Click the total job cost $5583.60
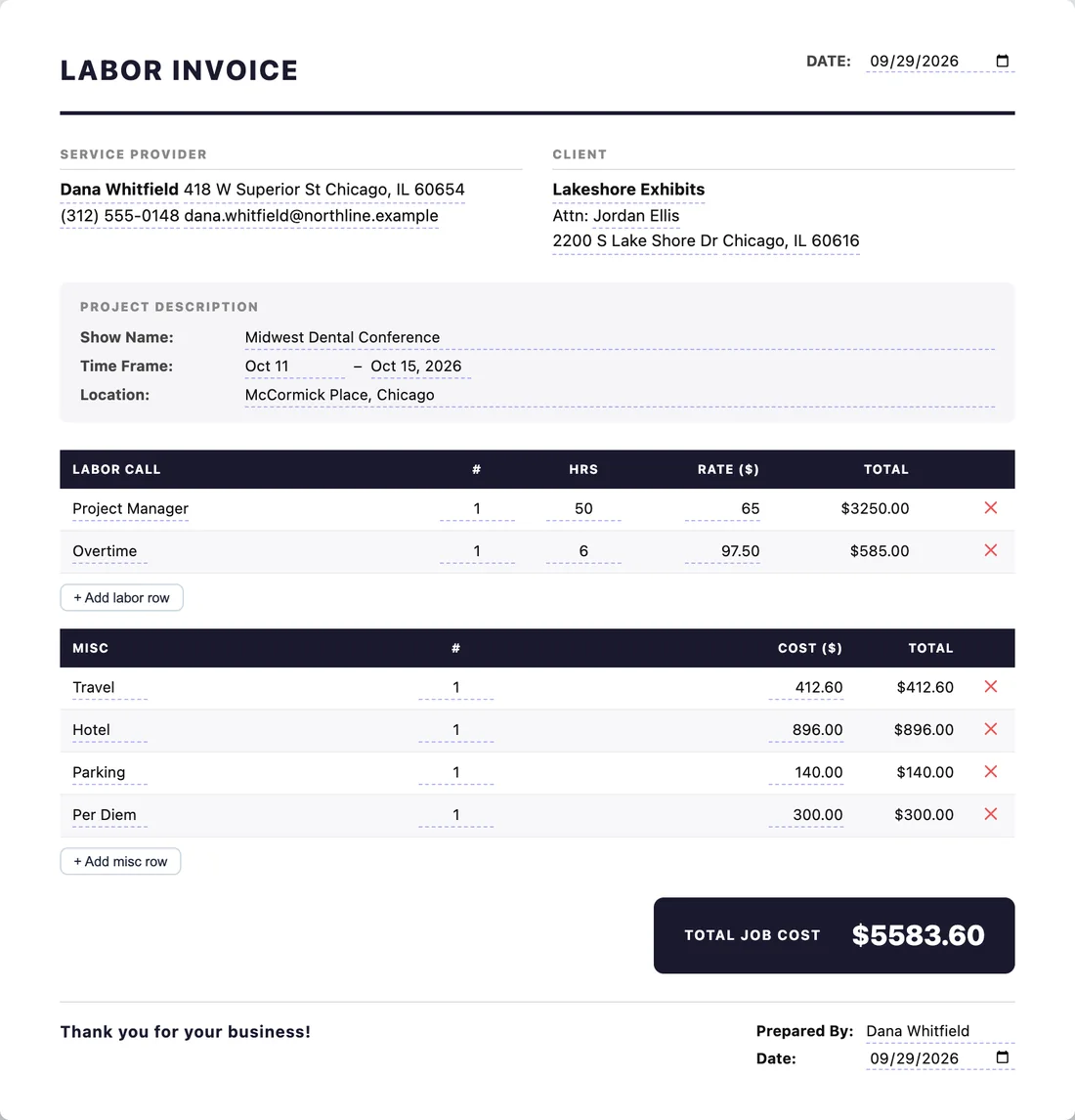 [918, 935]
